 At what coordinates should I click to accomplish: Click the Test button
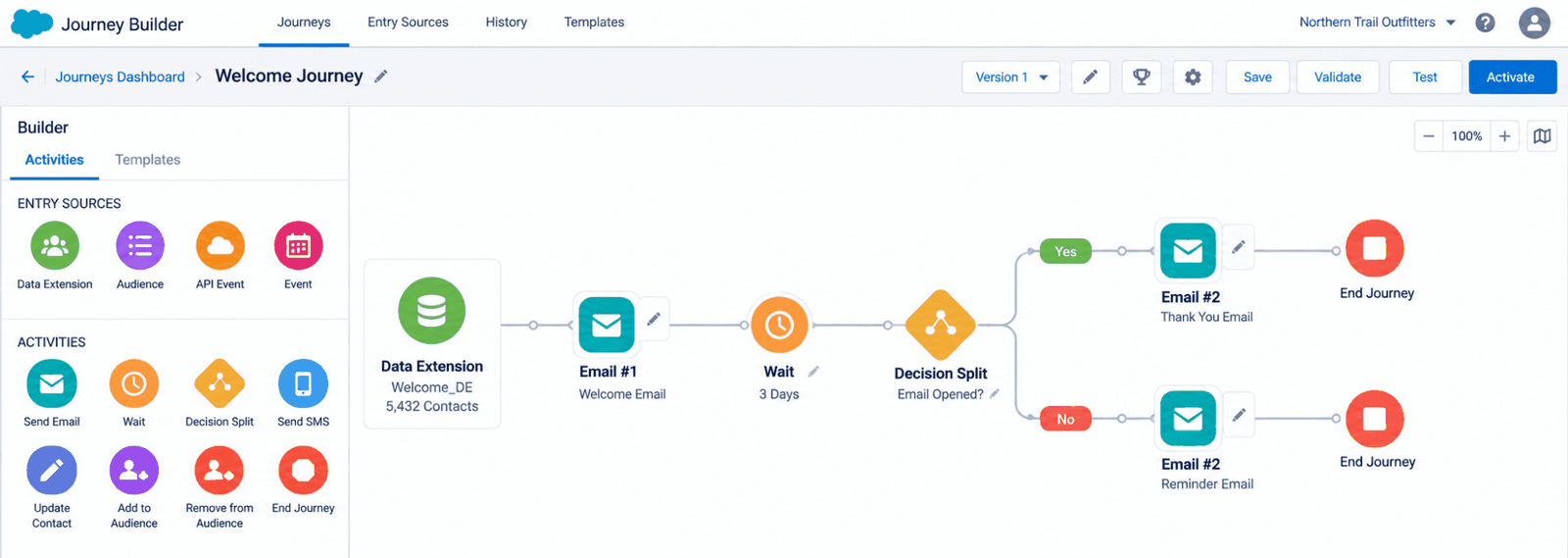[1425, 77]
